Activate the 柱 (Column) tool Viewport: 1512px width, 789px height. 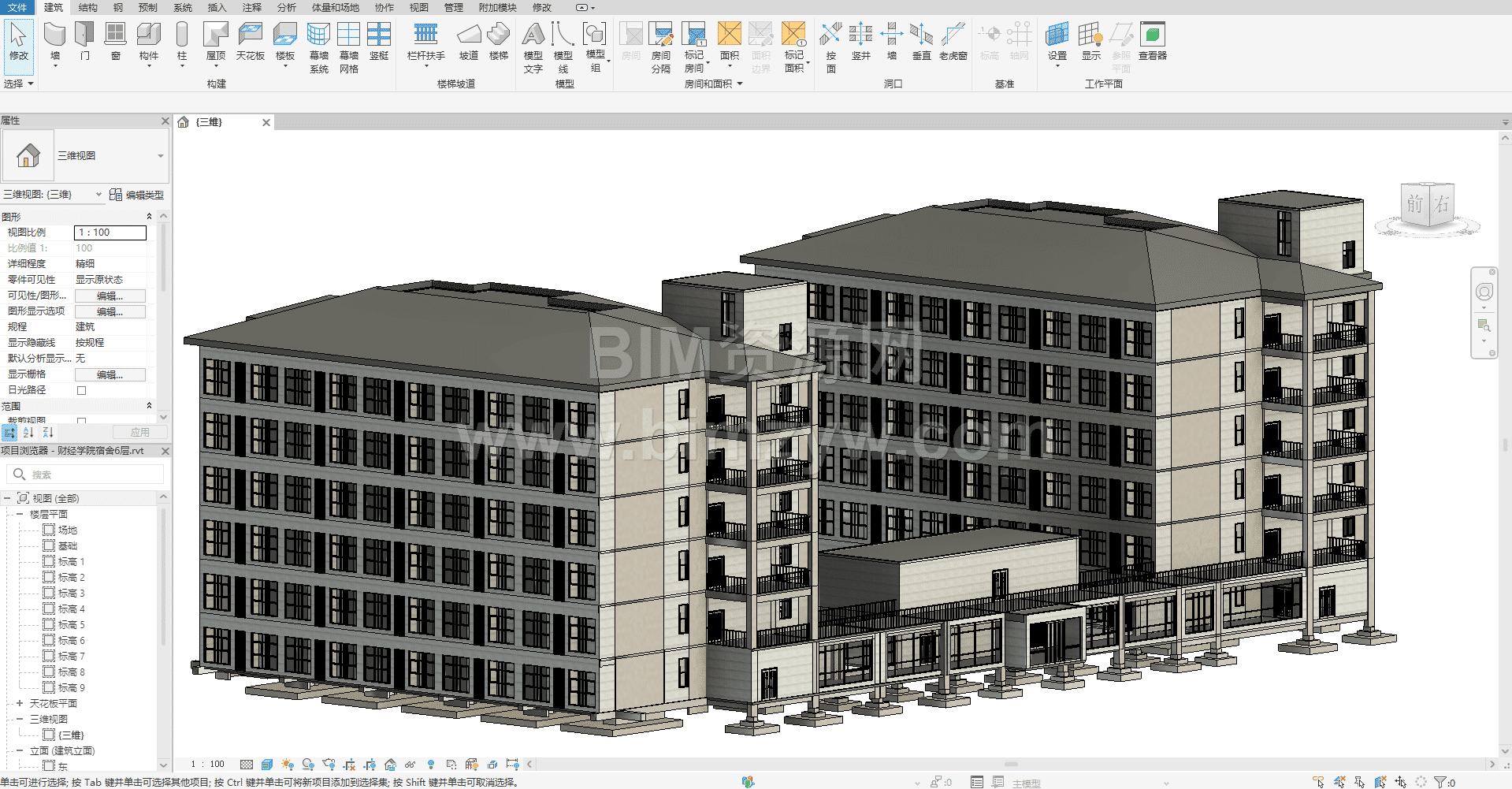pos(182,41)
